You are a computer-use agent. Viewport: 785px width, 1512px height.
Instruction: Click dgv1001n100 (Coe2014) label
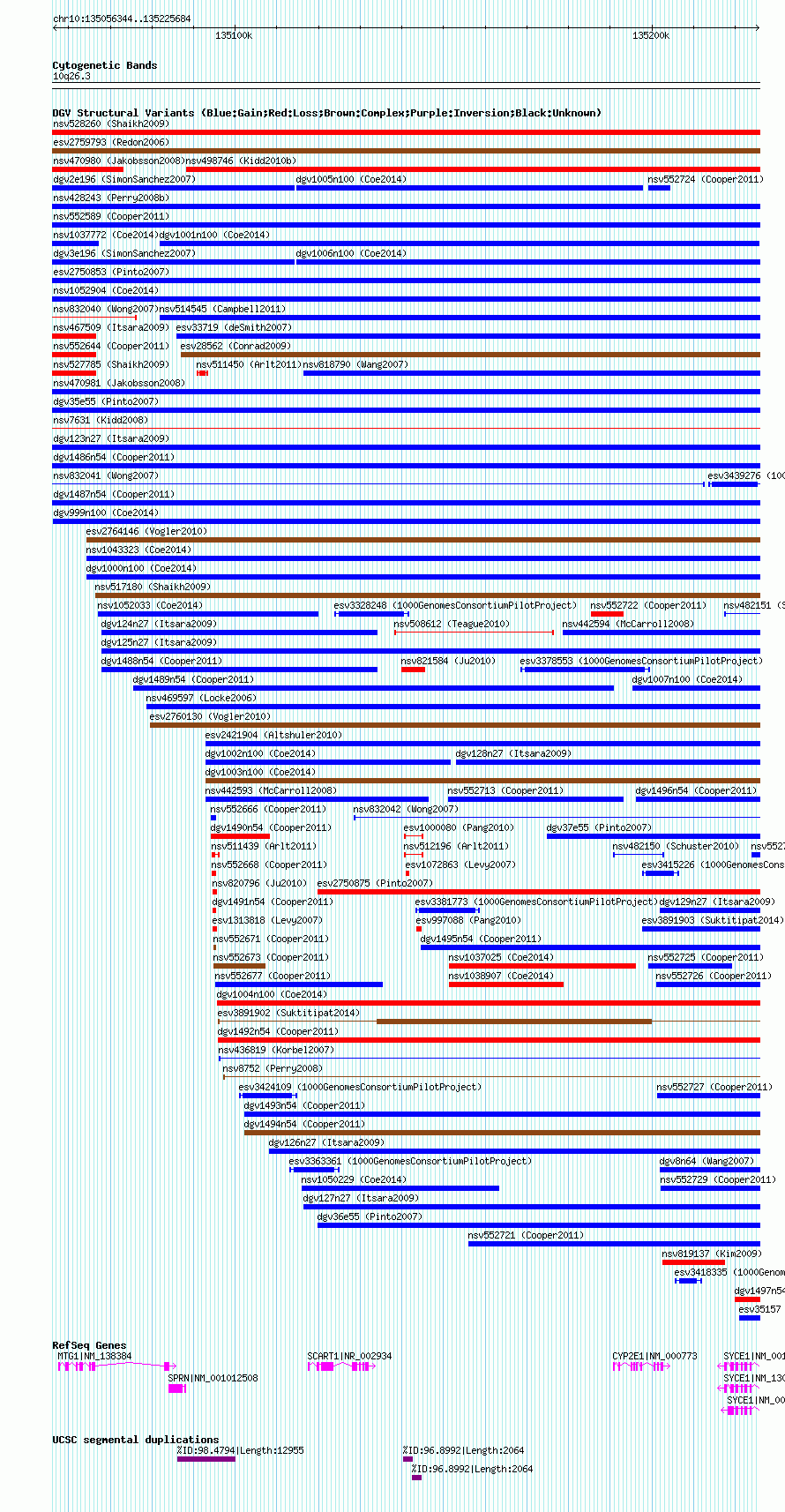pyautogui.click(x=214, y=235)
